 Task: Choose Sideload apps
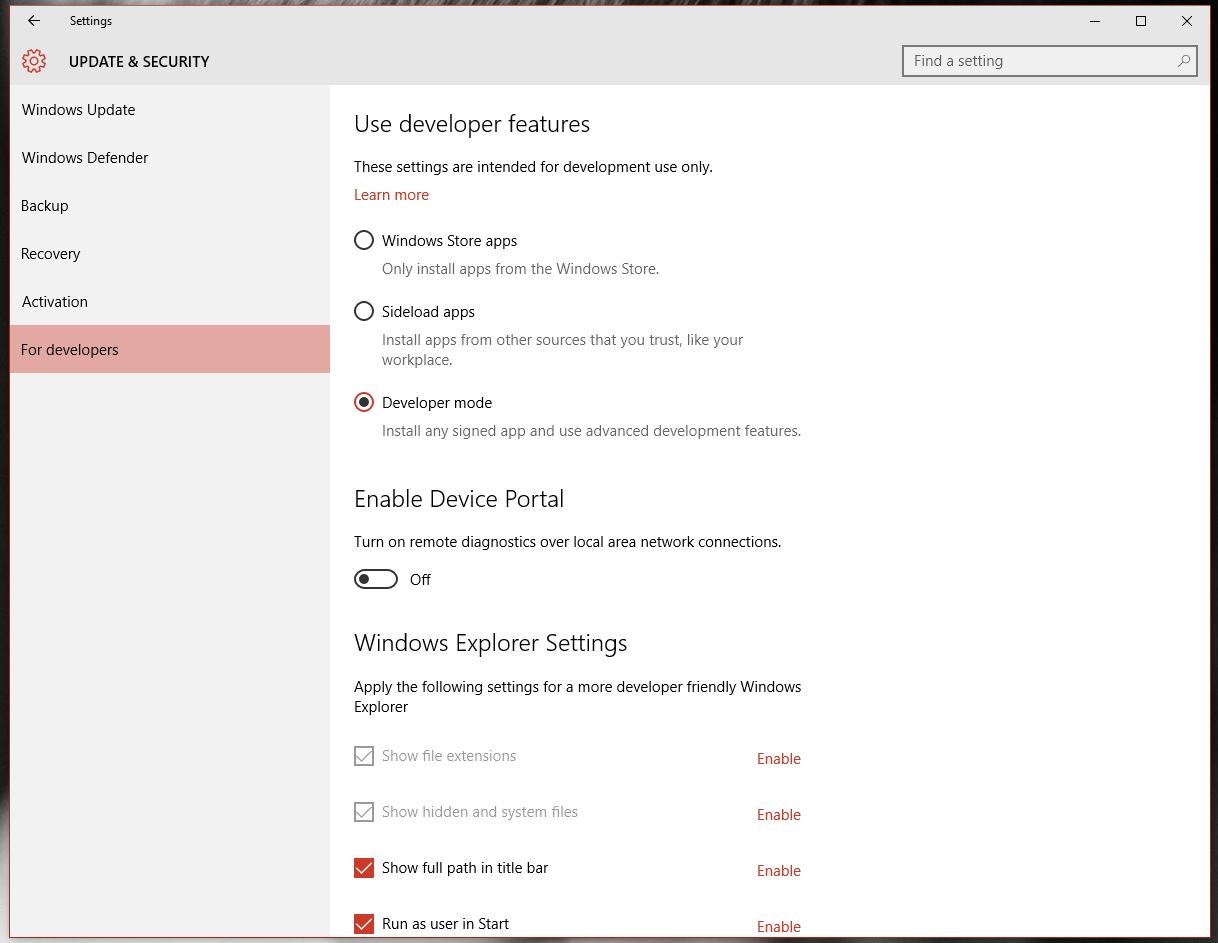tap(364, 311)
